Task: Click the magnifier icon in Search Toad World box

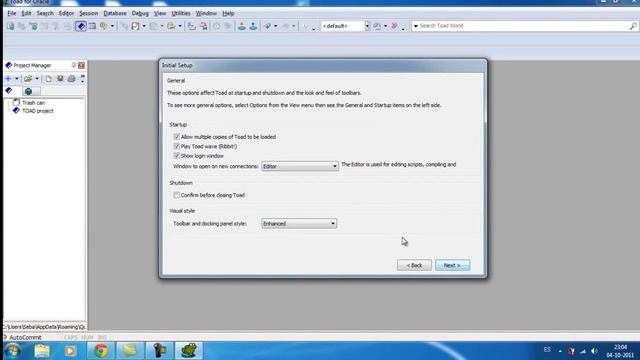Action: (633, 26)
